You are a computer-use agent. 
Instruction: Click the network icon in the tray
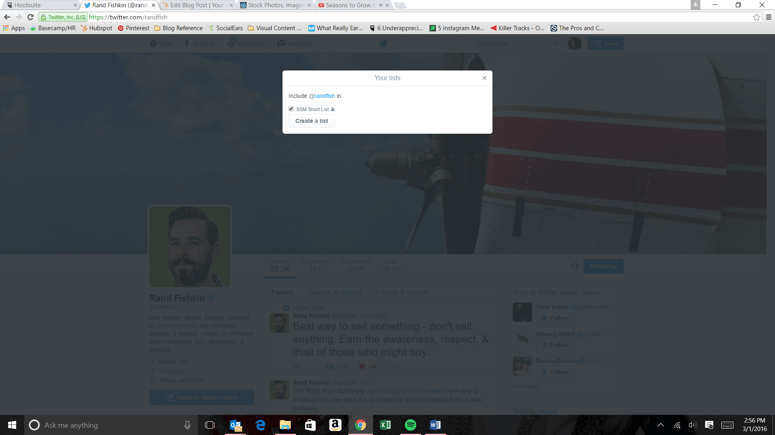click(x=677, y=425)
